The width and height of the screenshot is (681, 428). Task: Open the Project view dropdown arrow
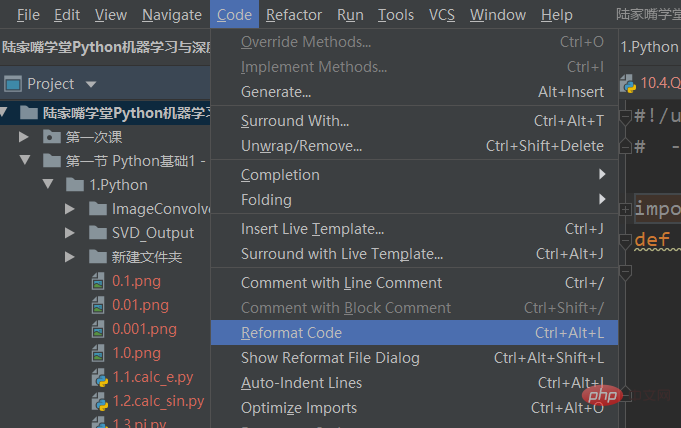tap(91, 84)
